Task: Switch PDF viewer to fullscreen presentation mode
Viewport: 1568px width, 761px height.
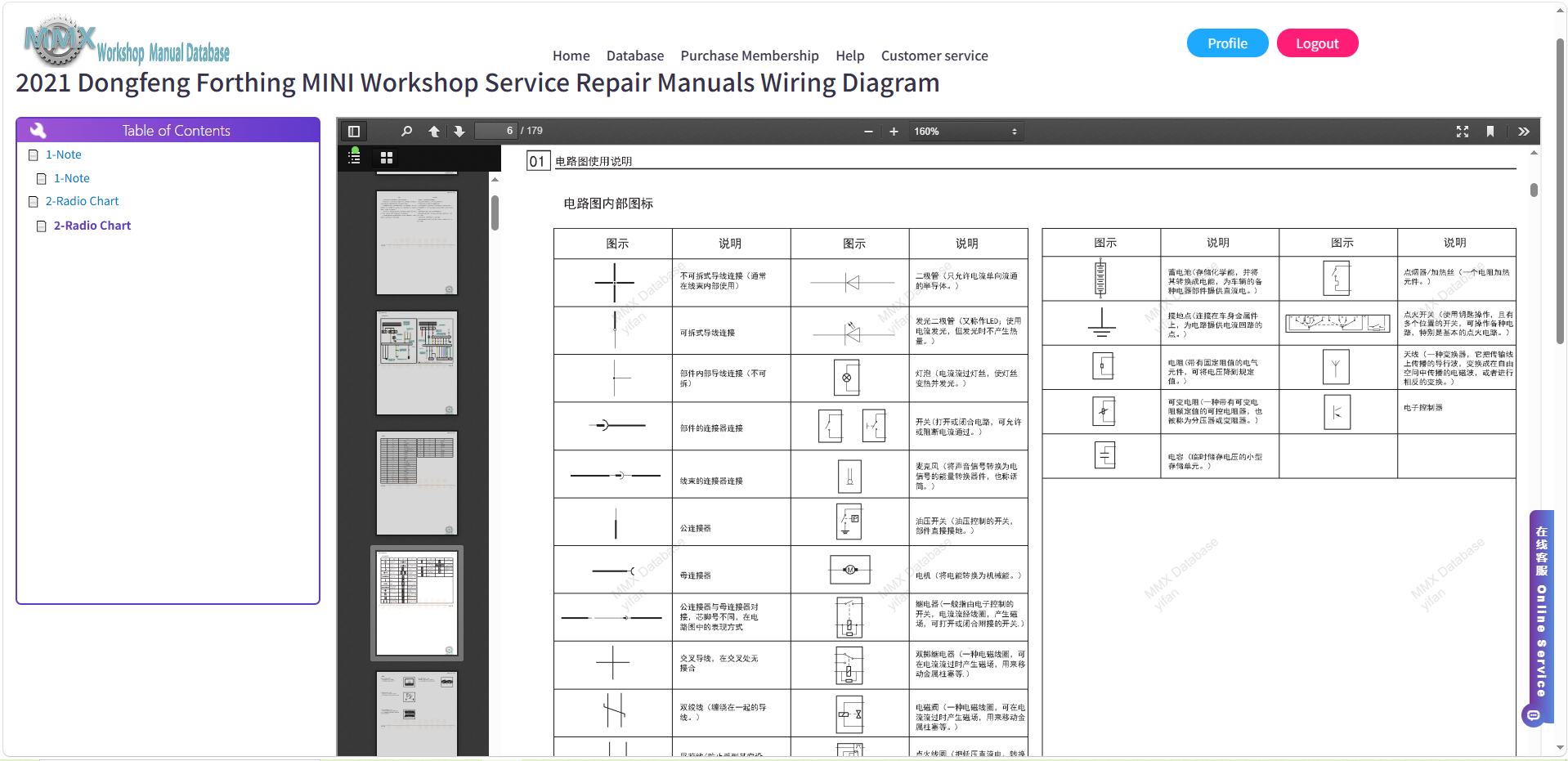Action: [x=1463, y=131]
